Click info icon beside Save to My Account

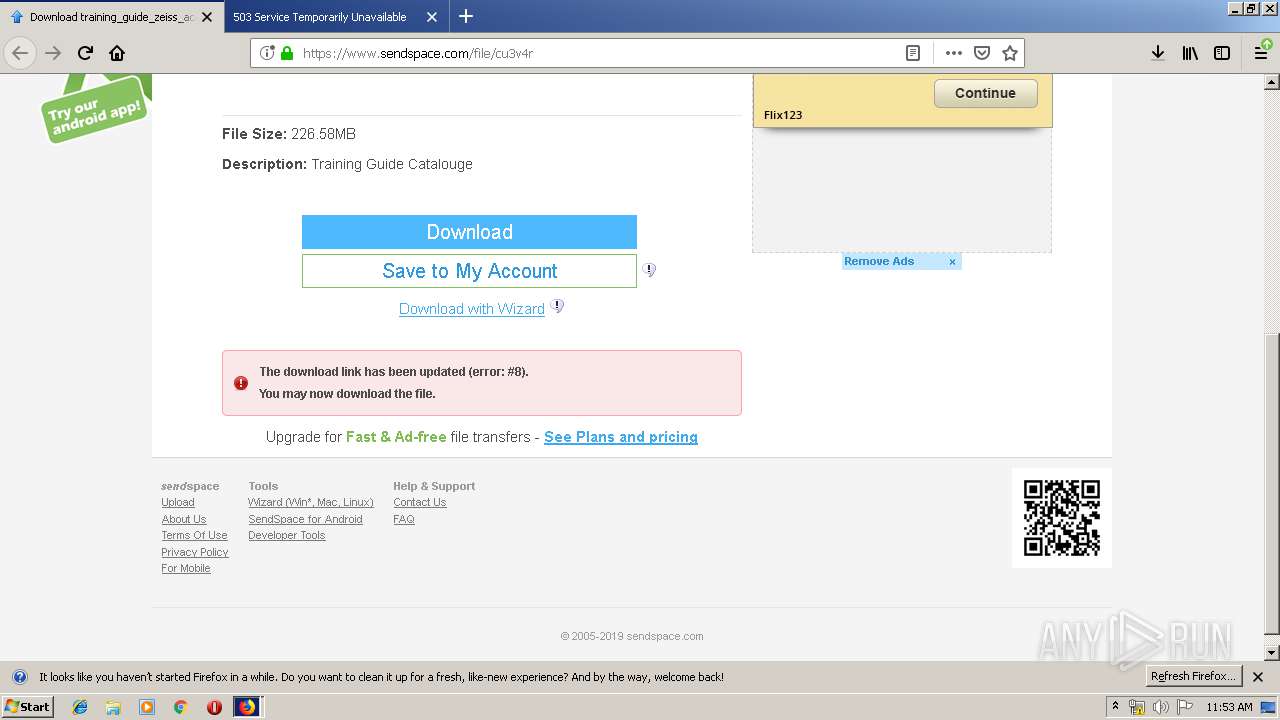click(649, 270)
